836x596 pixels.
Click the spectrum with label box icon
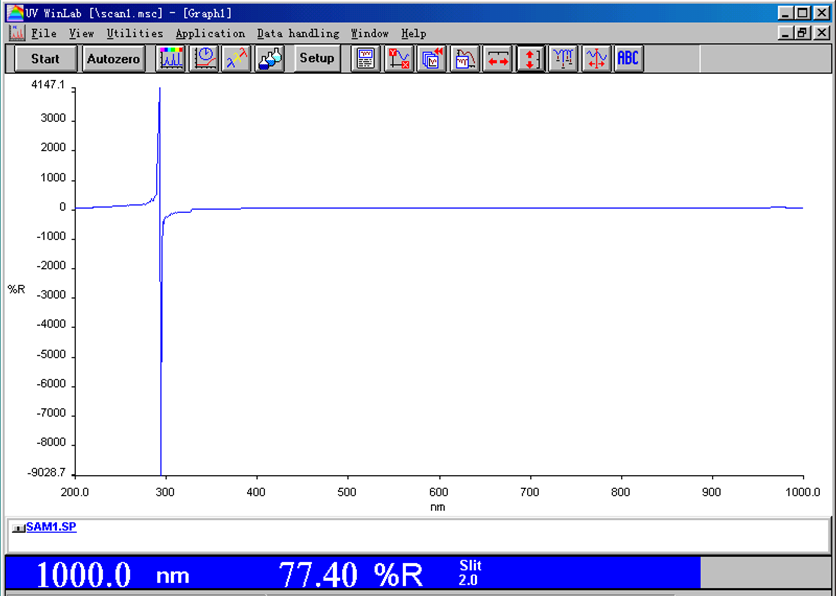pyautogui.click(x=465, y=59)
